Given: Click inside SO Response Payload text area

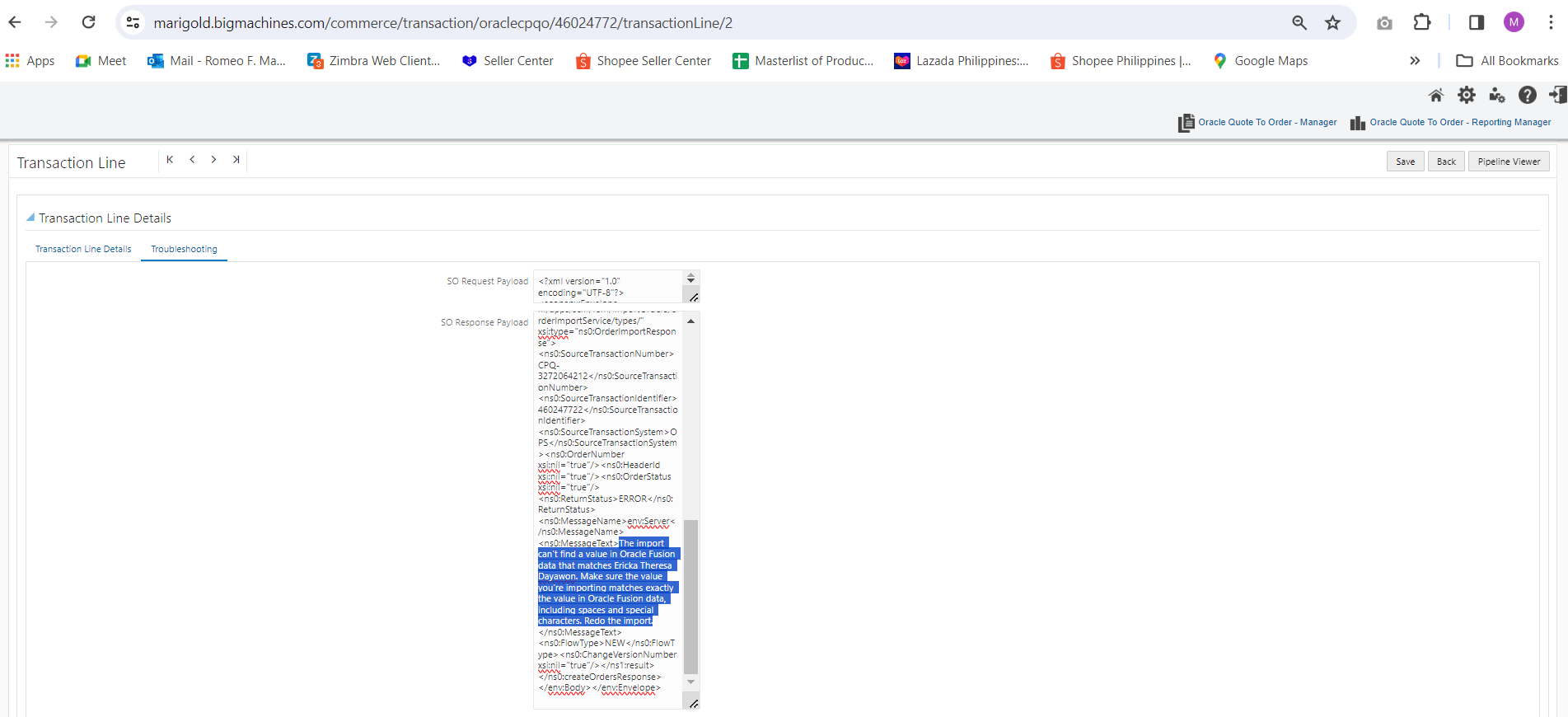Looking at the screenshot, I should coord(608,509).
